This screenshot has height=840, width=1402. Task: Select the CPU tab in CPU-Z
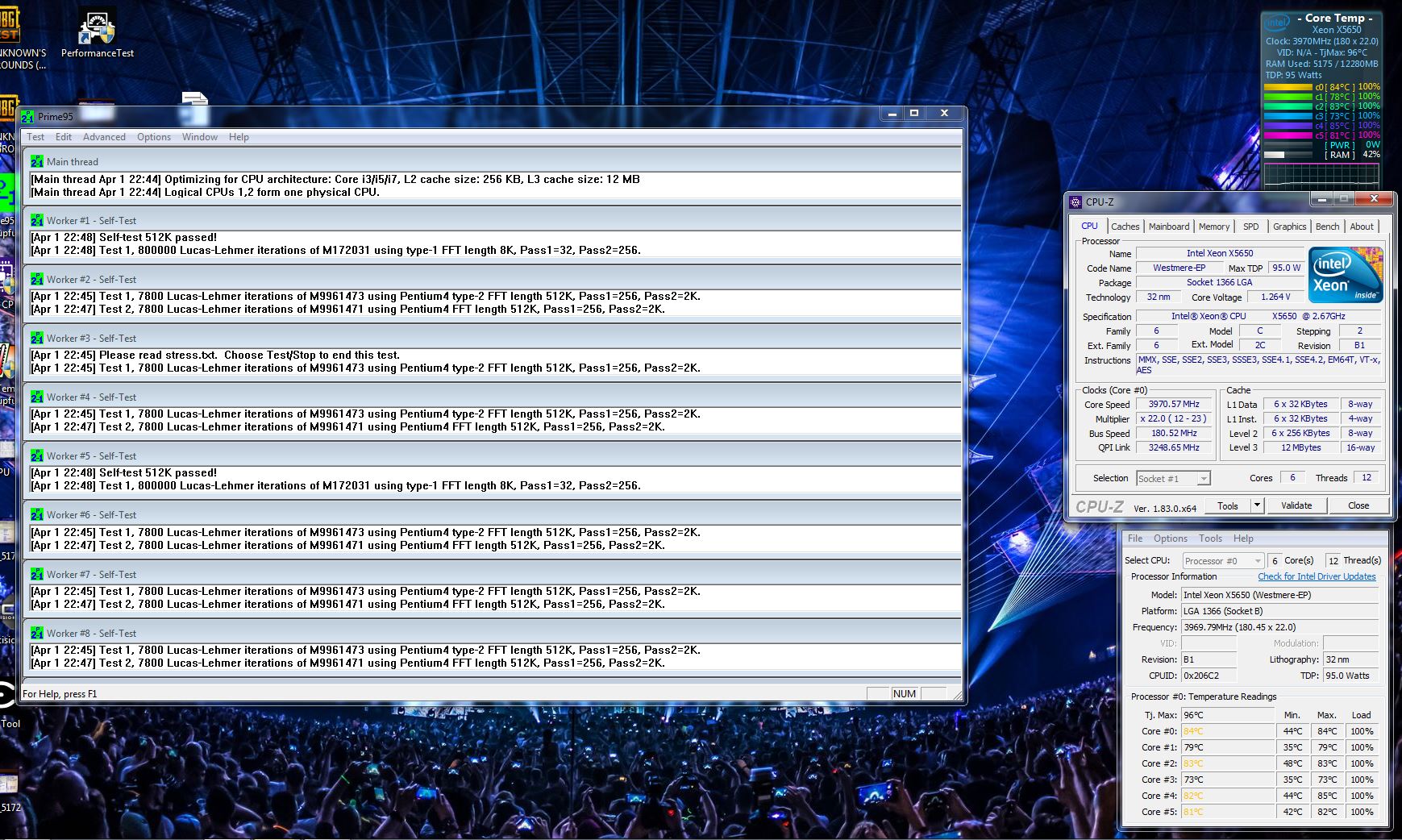1089,226
